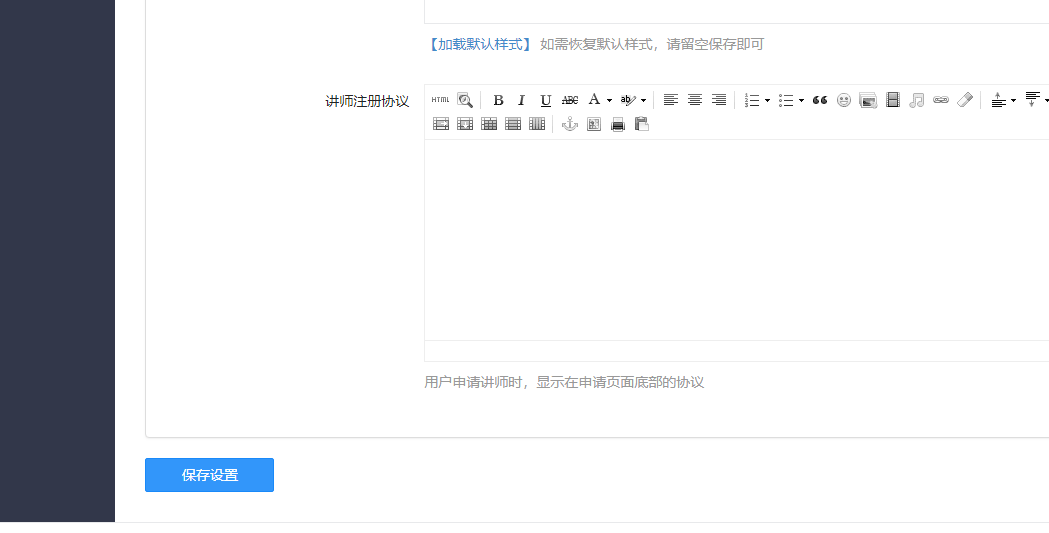Viewport: 1049px width, 533px height.
Task: Click paragraph spacing before icon
Action: tap(999, 100)
